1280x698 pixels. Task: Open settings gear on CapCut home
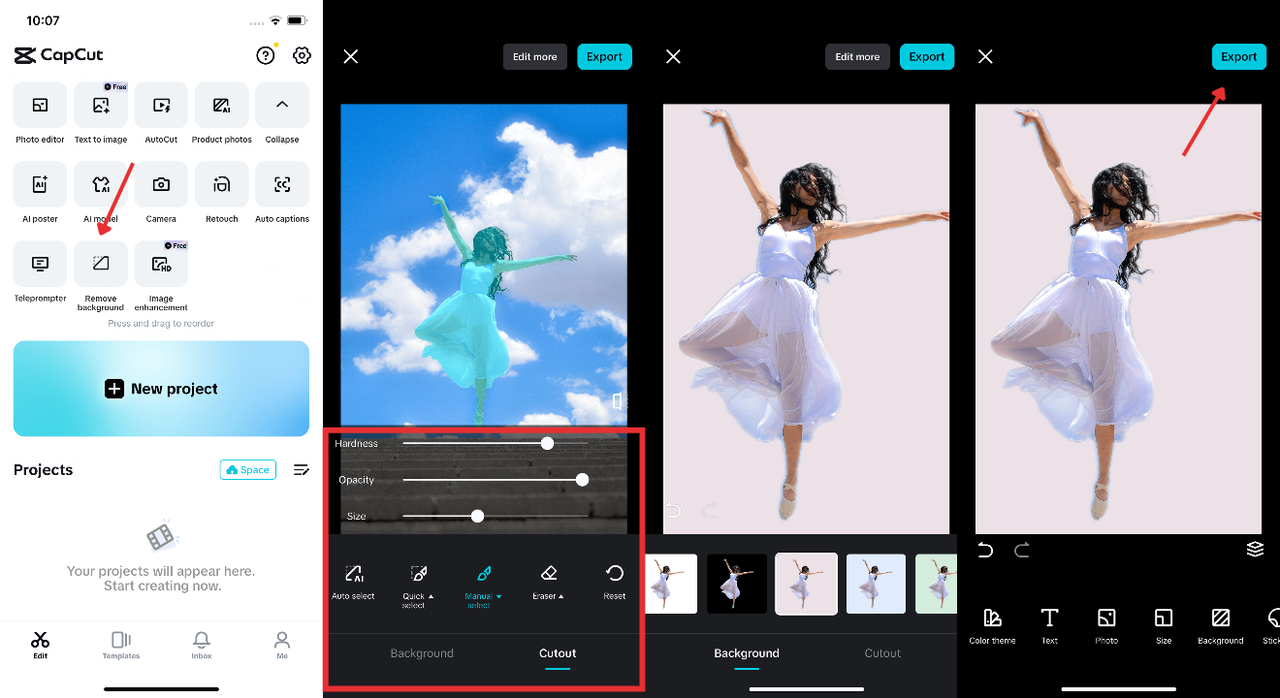(301, 56)
